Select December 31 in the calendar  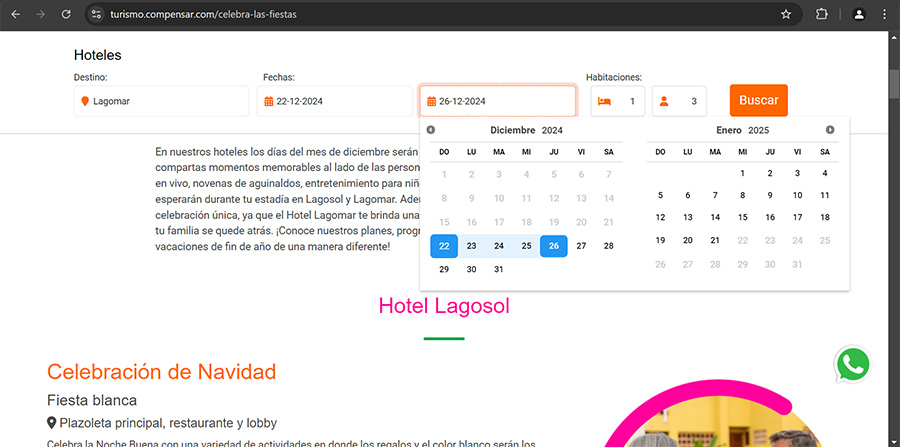point(499,269)
